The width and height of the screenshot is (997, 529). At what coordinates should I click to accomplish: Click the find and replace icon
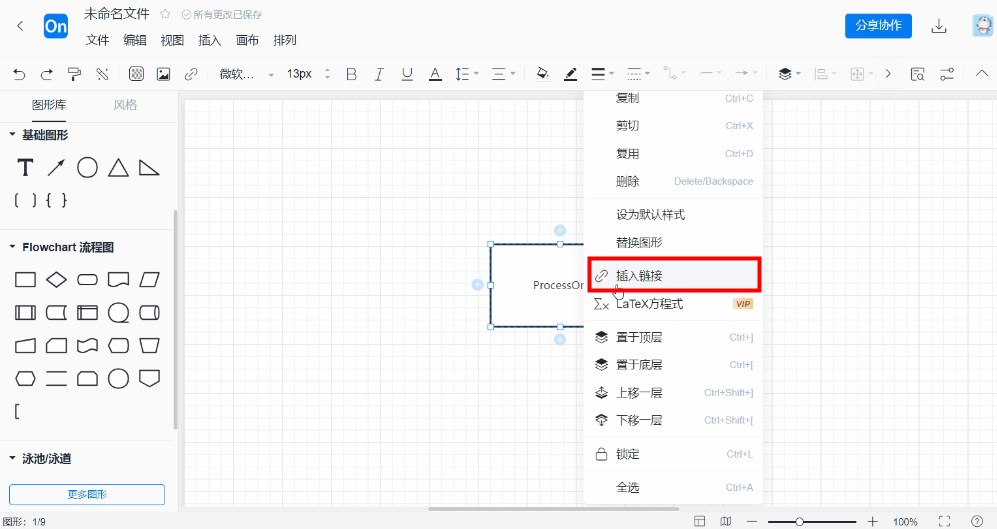(x=917, y=74)
